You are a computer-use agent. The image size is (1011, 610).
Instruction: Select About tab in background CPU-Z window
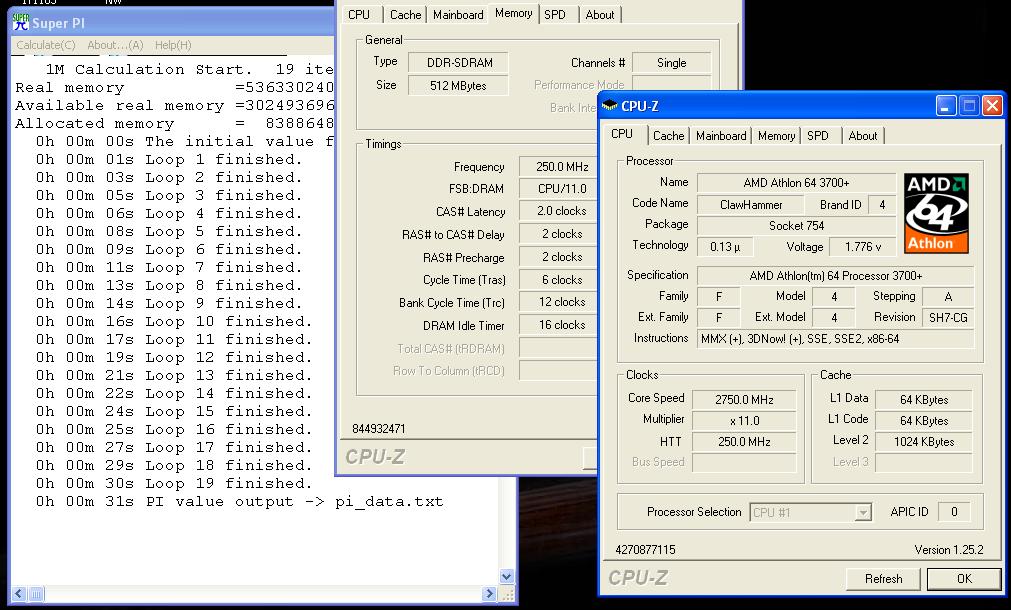pos(600,14)
